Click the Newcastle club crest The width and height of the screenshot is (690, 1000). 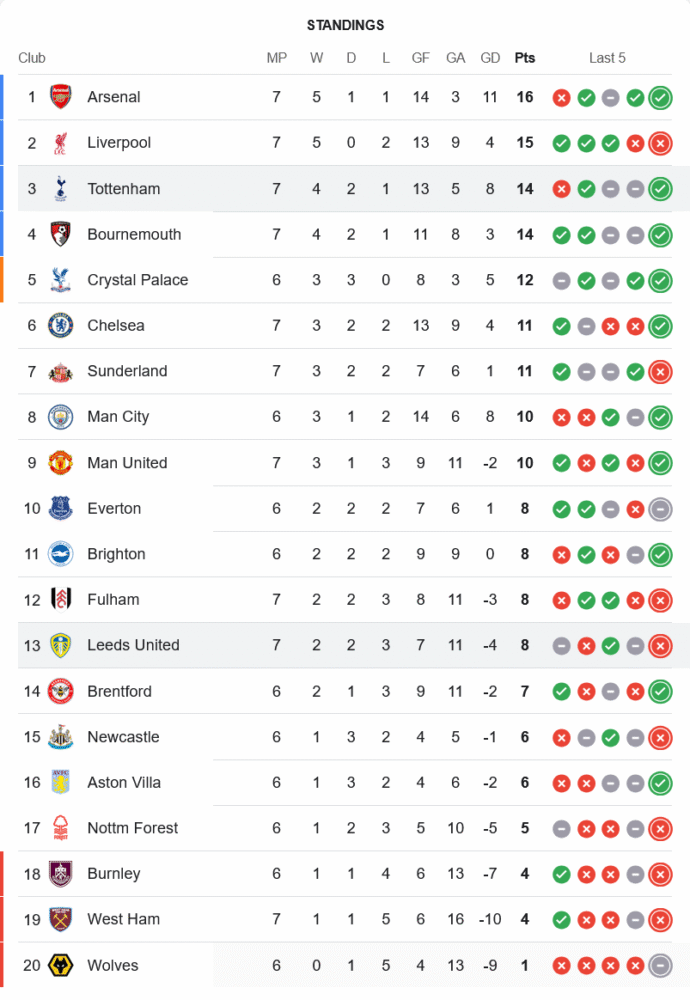61,737
